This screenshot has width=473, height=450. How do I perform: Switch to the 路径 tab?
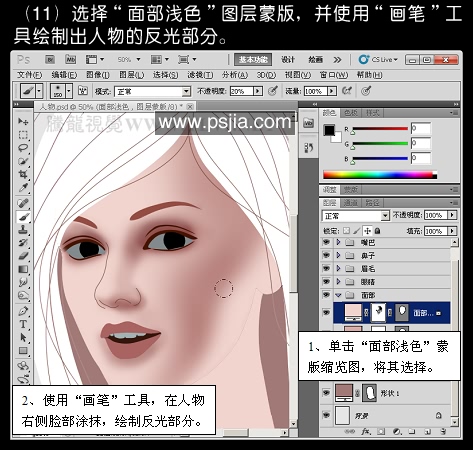tap(372, 203)
